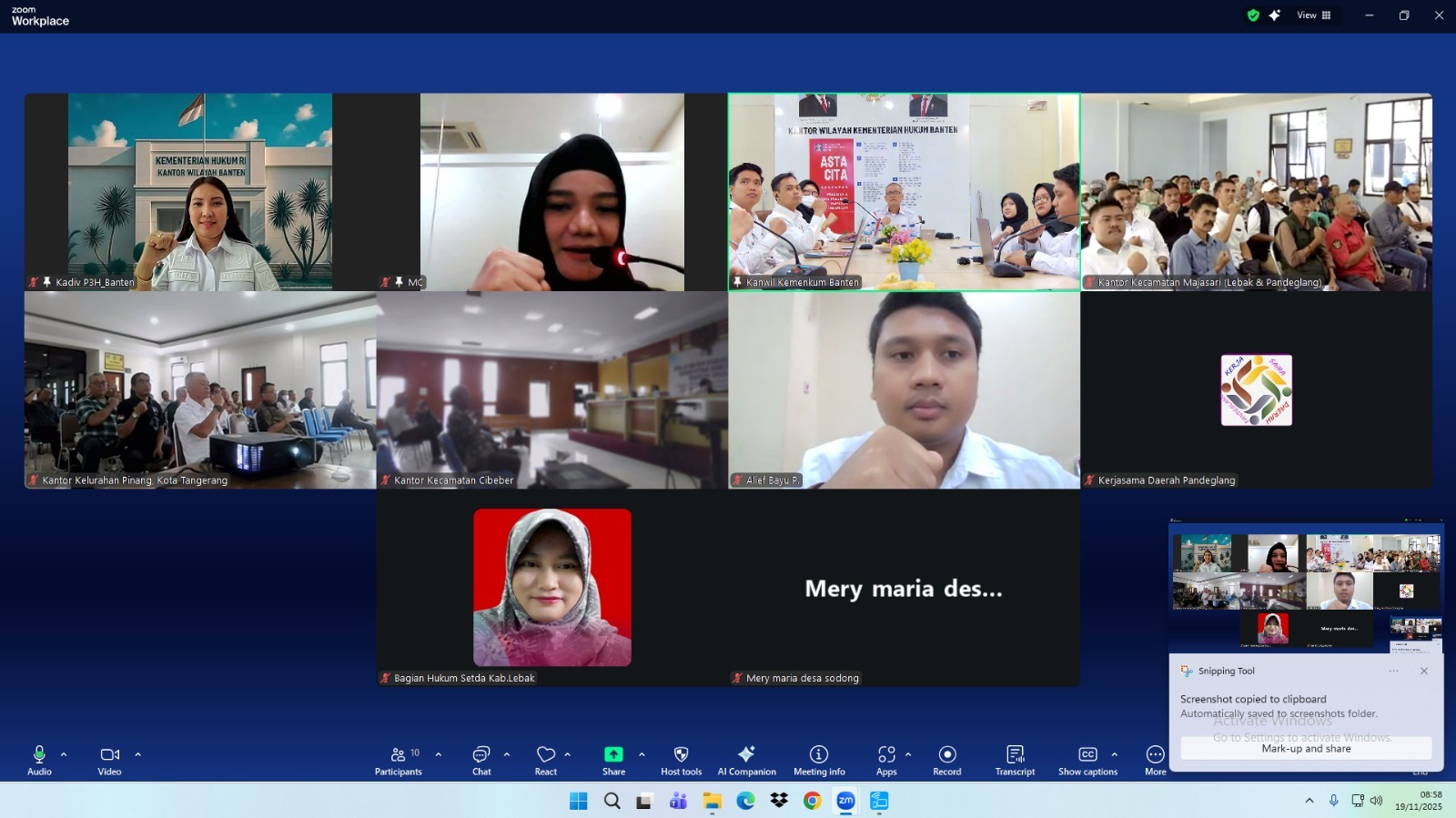1456x818 pixels.
Task: Open Host tools shield icon
Action: pyautogui.click(x=681, y=761)
